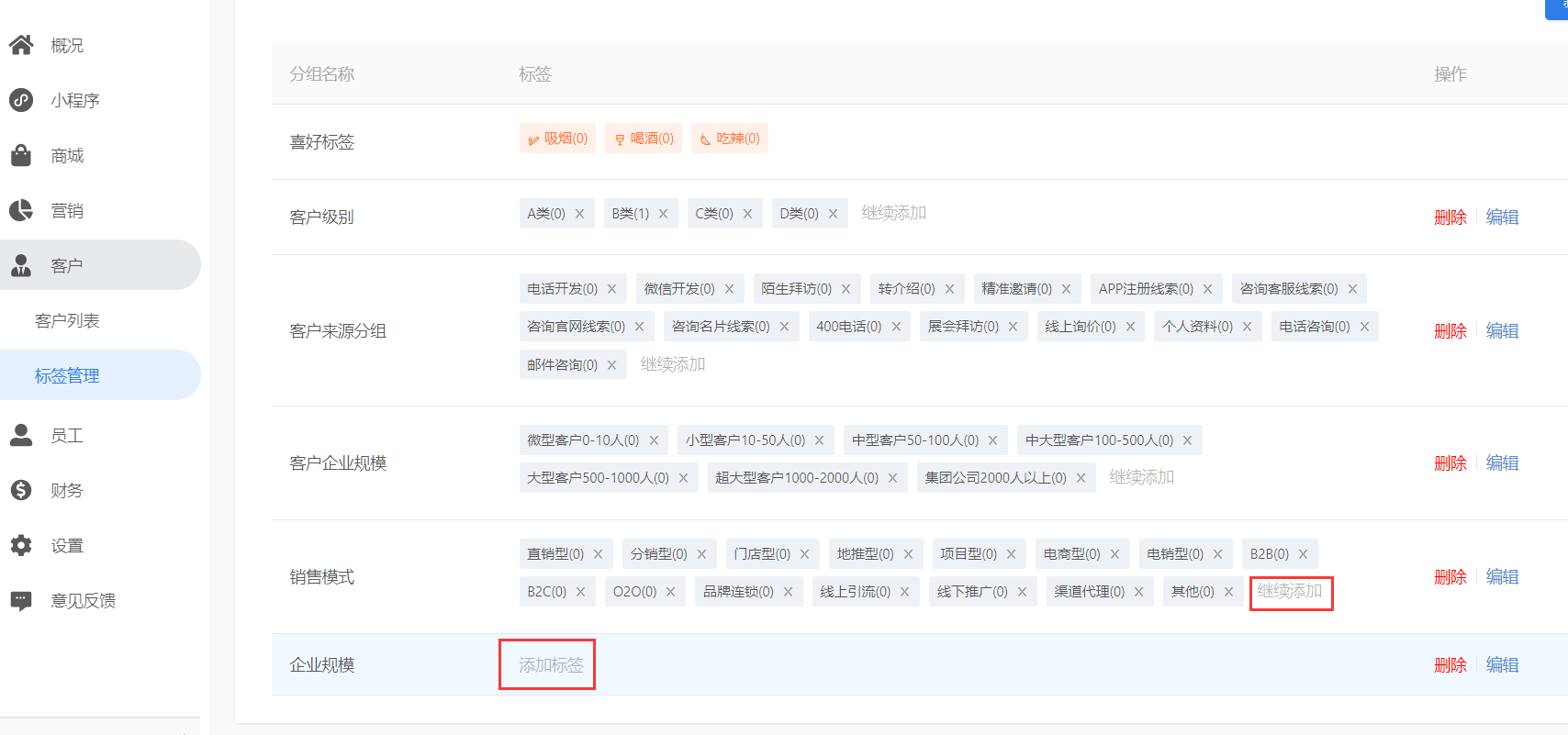This screenshot has width=1568, height=735.
Task: Click the 商城 shopping bag icon
Action: point(21,155)
